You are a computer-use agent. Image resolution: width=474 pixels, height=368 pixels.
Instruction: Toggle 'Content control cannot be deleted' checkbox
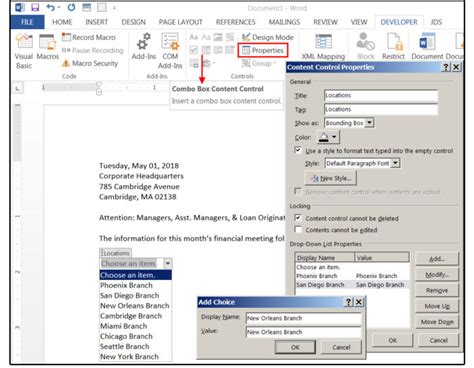click(x=298, y=218)
